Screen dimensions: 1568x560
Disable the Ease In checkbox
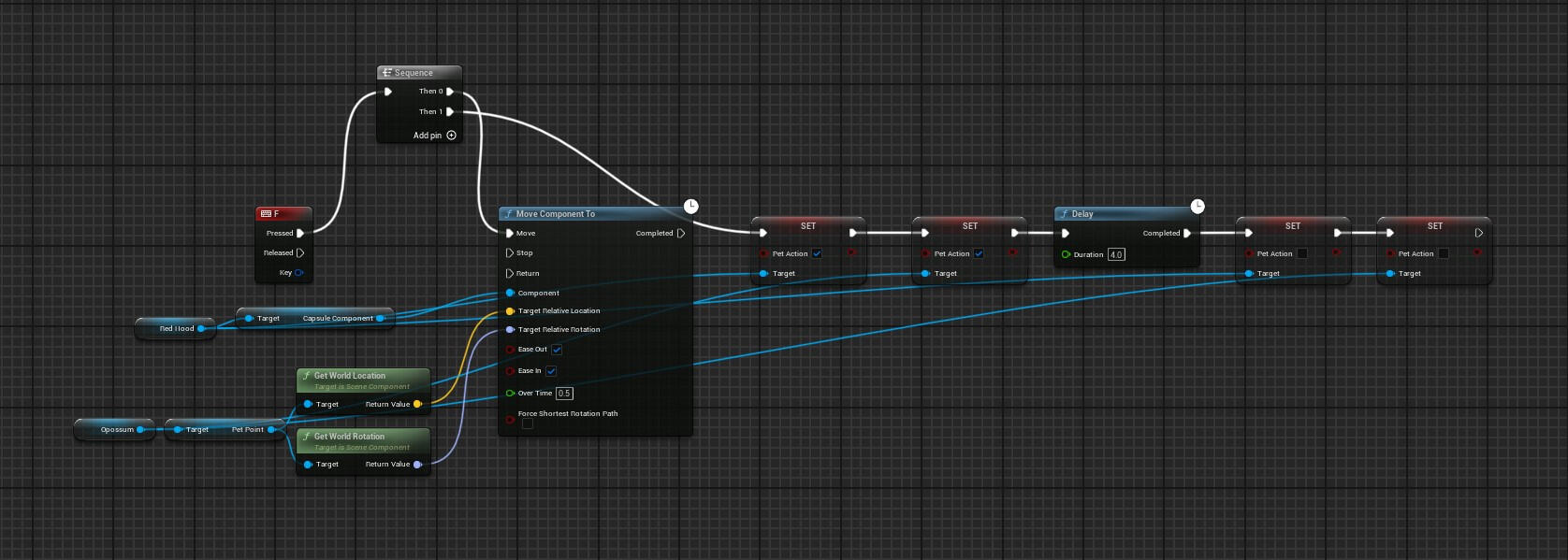click(551, 371)
